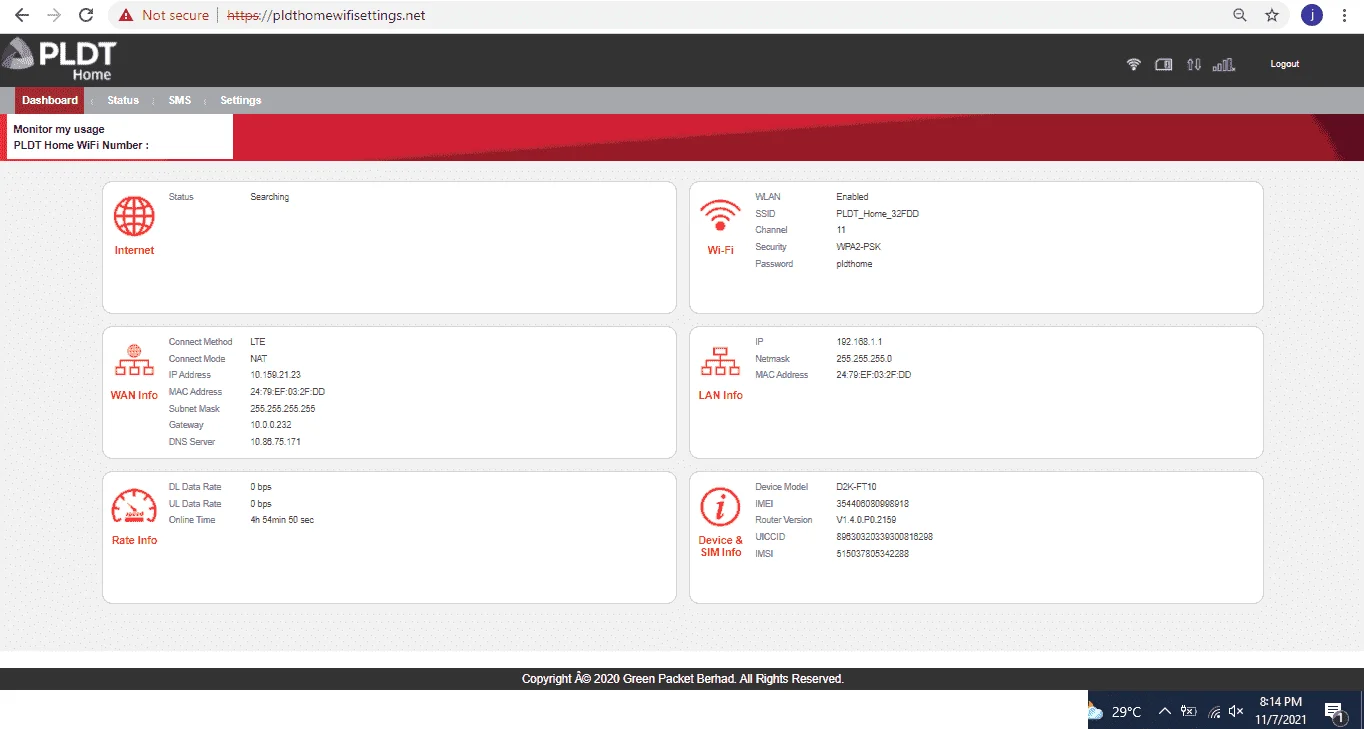Show hidden system tray icons
Screen dimensions: 1364x729
[x=1165, y=712]
